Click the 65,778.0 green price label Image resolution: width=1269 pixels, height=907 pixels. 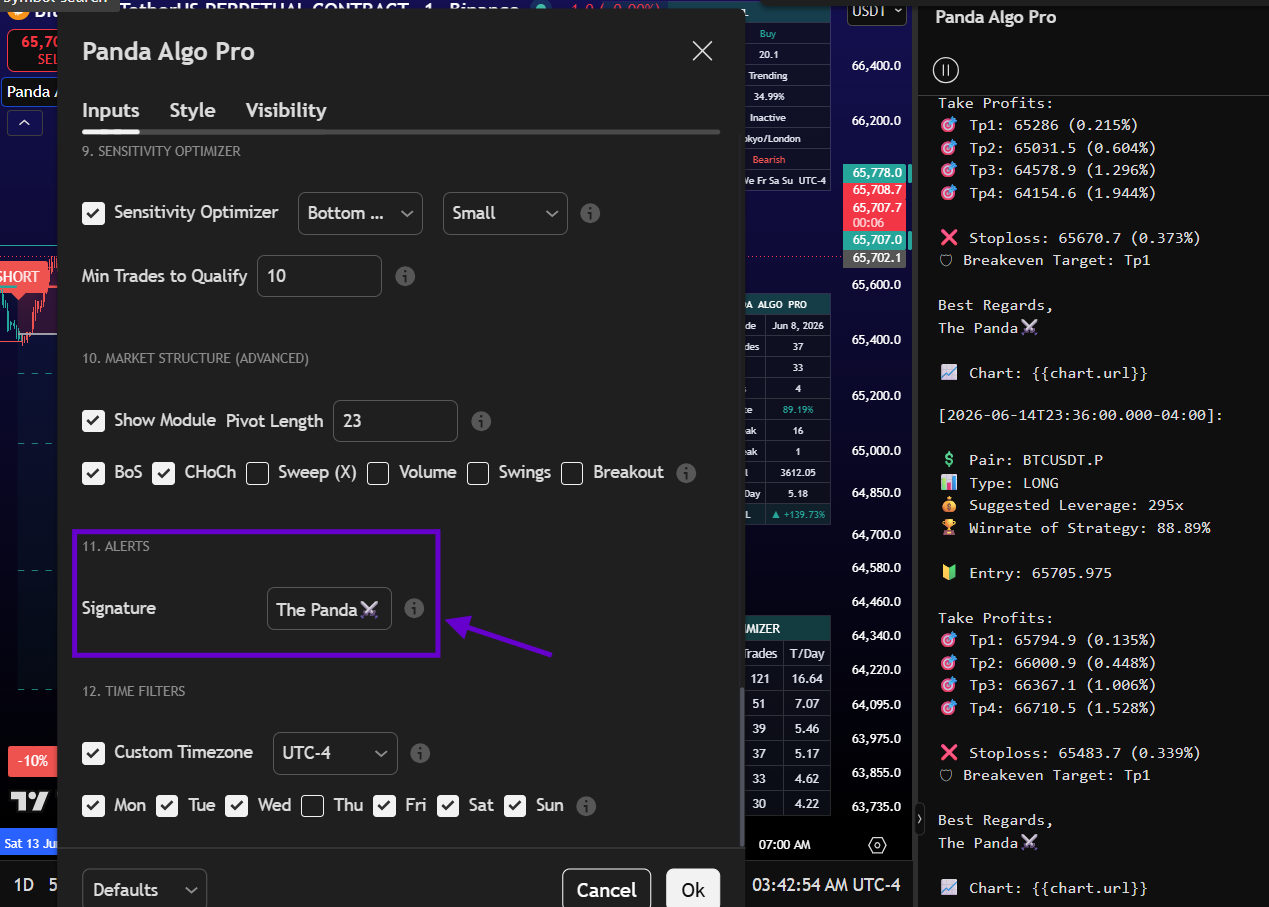(875, 172)
